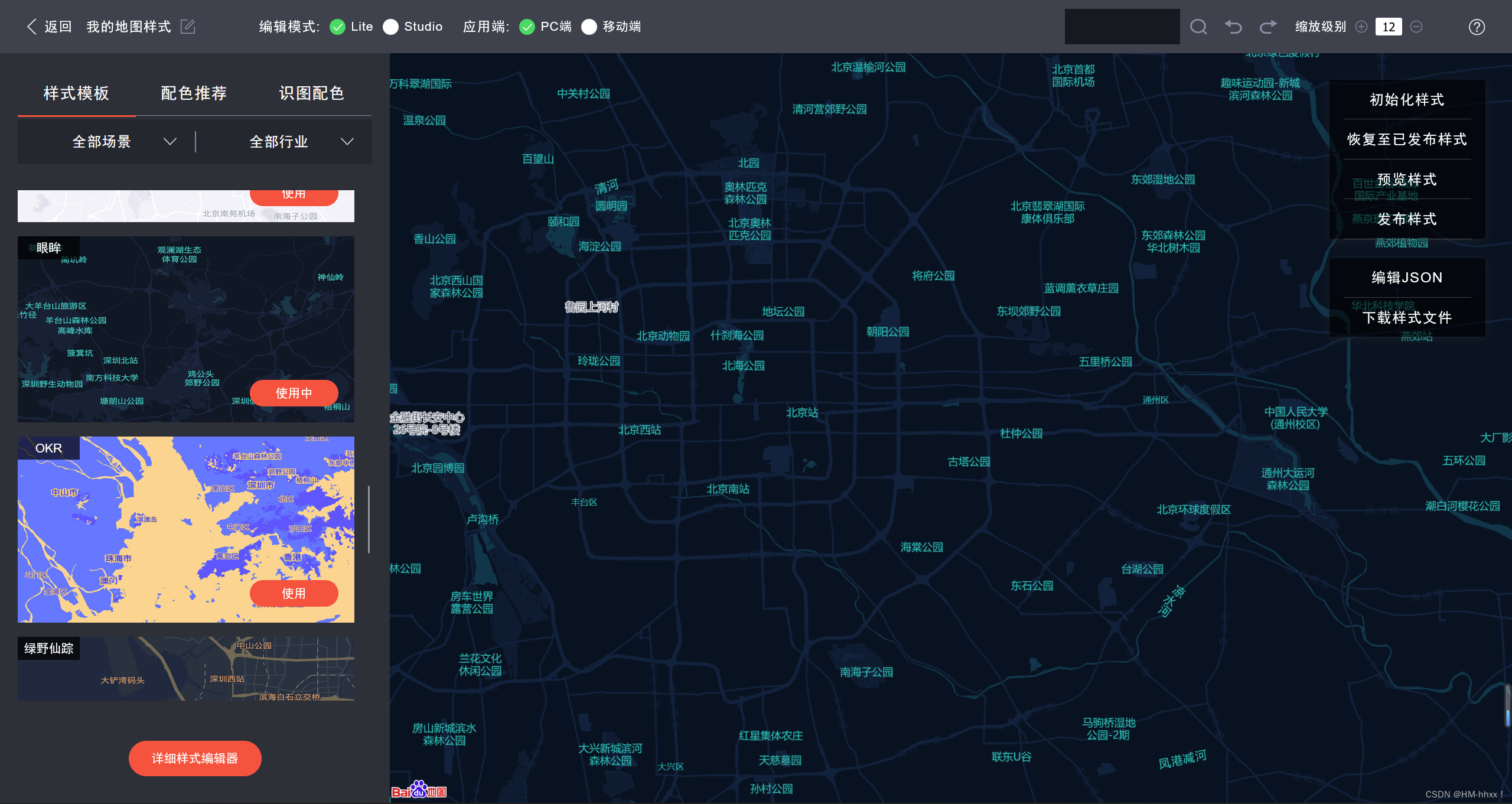This screenshot has height=804, width=1512.
Task: Switch to 样式模板 tab
Action: [x=76, y=93]
